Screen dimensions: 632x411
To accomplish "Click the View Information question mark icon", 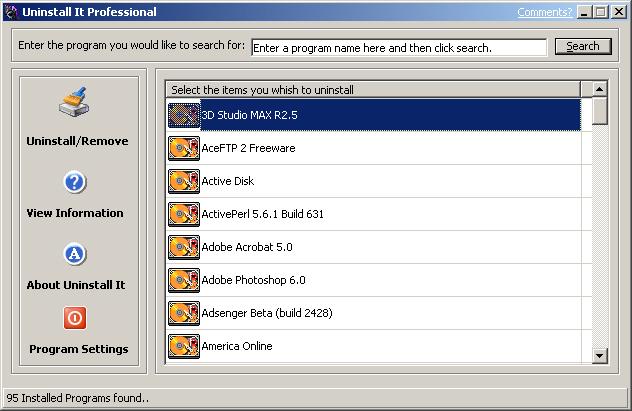I will [x=75, y=182].
